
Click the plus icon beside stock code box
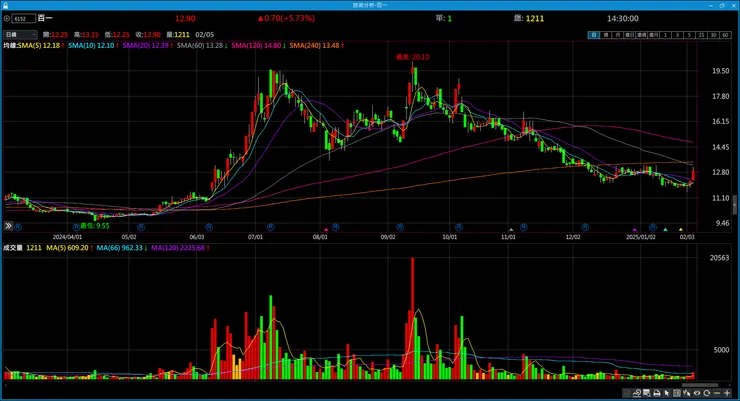pos(7,18)
